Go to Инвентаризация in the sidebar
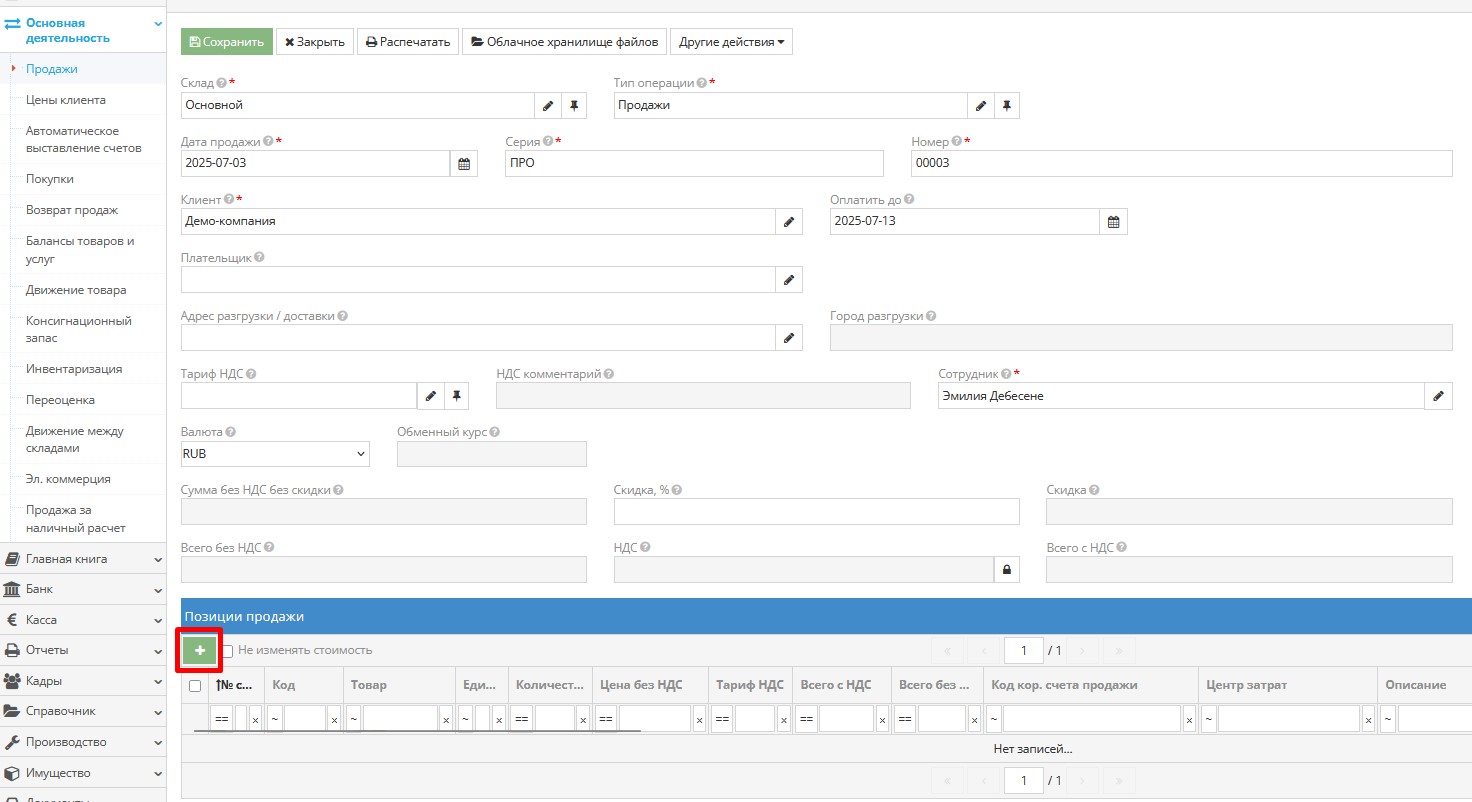1472x802 pixels. coord(74,369)
